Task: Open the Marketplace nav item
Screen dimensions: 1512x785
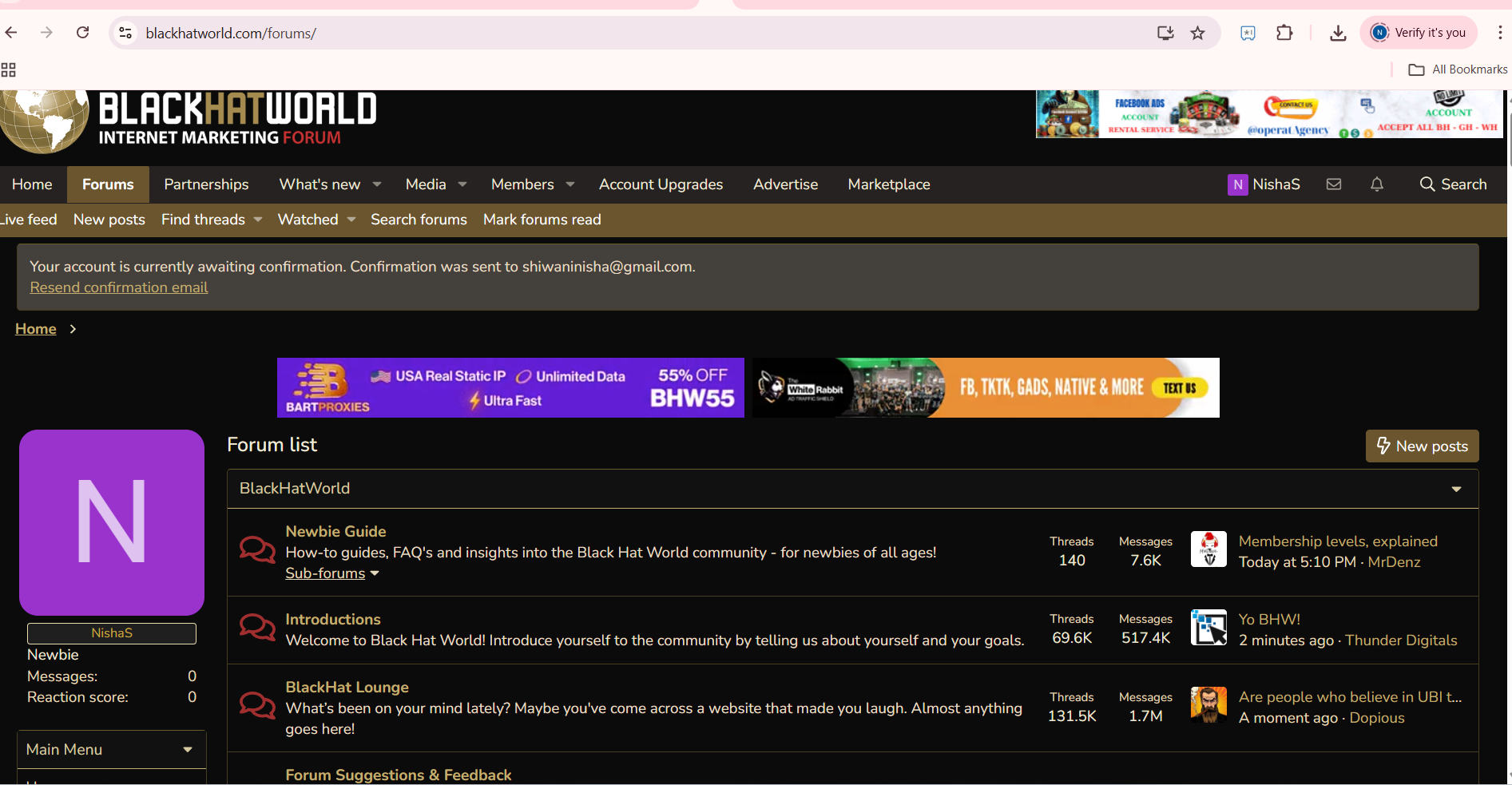Action: pos(889,184)
